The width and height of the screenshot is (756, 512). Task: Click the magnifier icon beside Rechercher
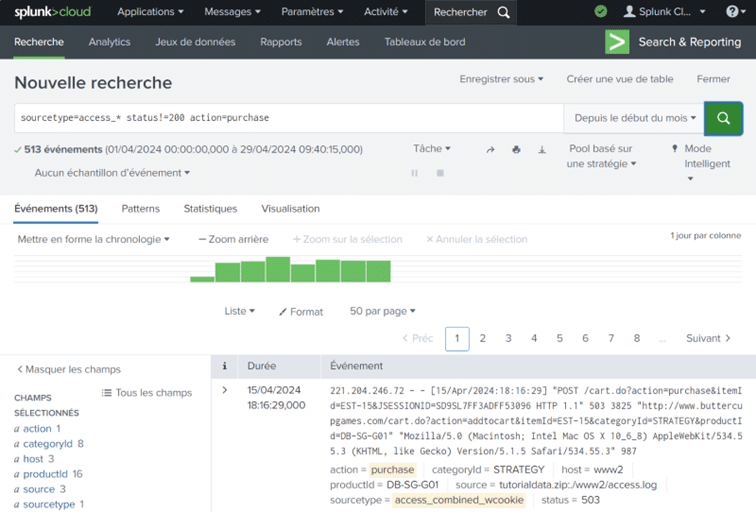pyautogui.click(x=503, y=13)
